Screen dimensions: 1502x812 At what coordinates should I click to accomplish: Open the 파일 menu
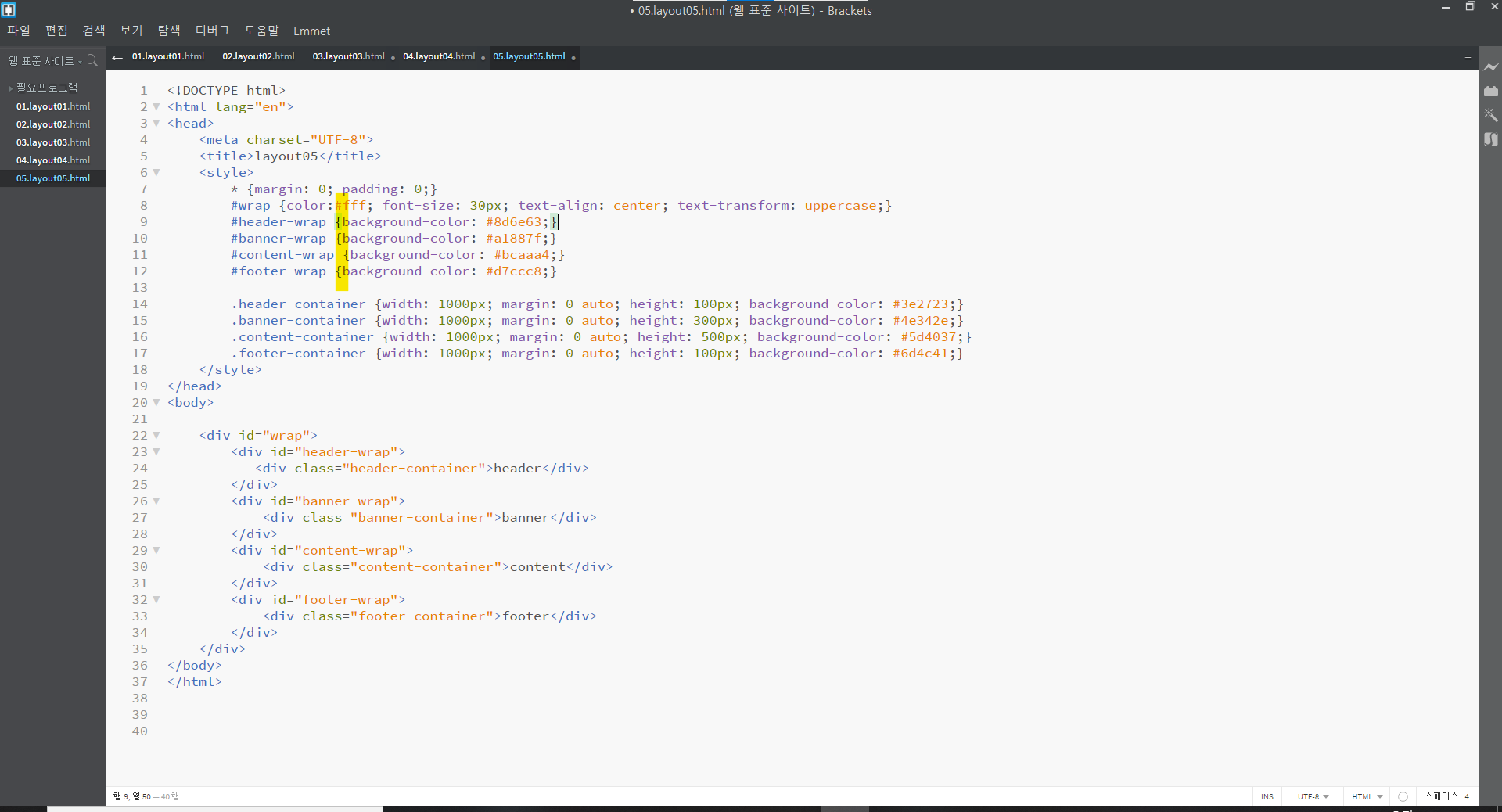tap(19, 31)
